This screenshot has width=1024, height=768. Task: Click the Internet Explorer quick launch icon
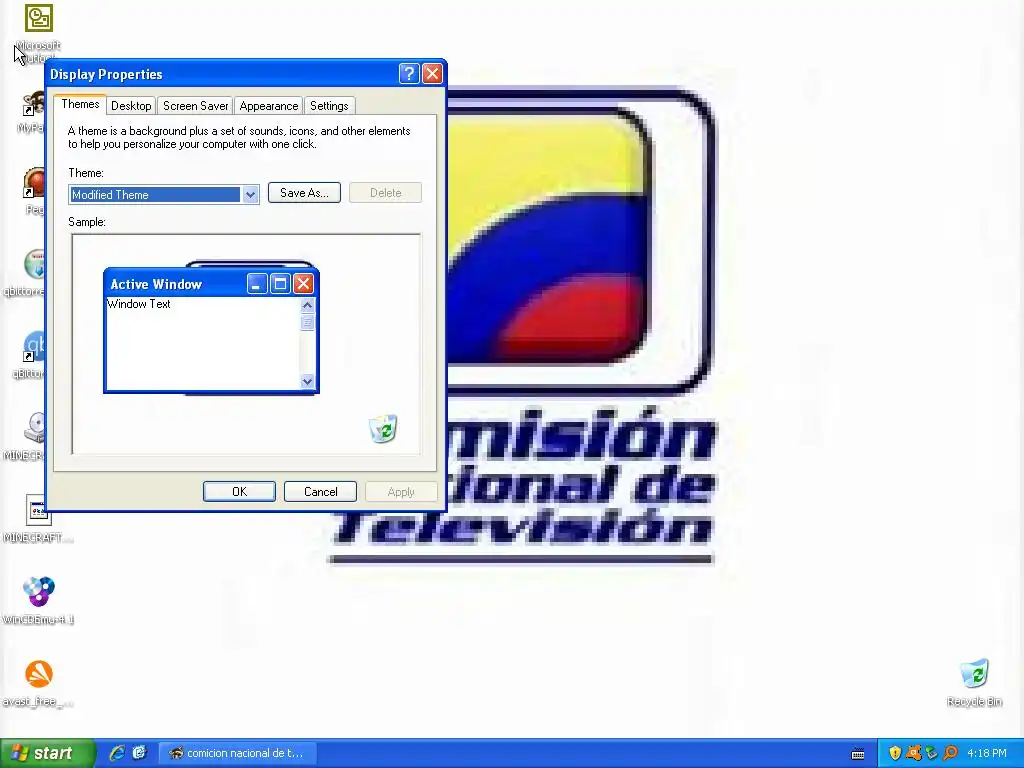[x=117, y=753]
